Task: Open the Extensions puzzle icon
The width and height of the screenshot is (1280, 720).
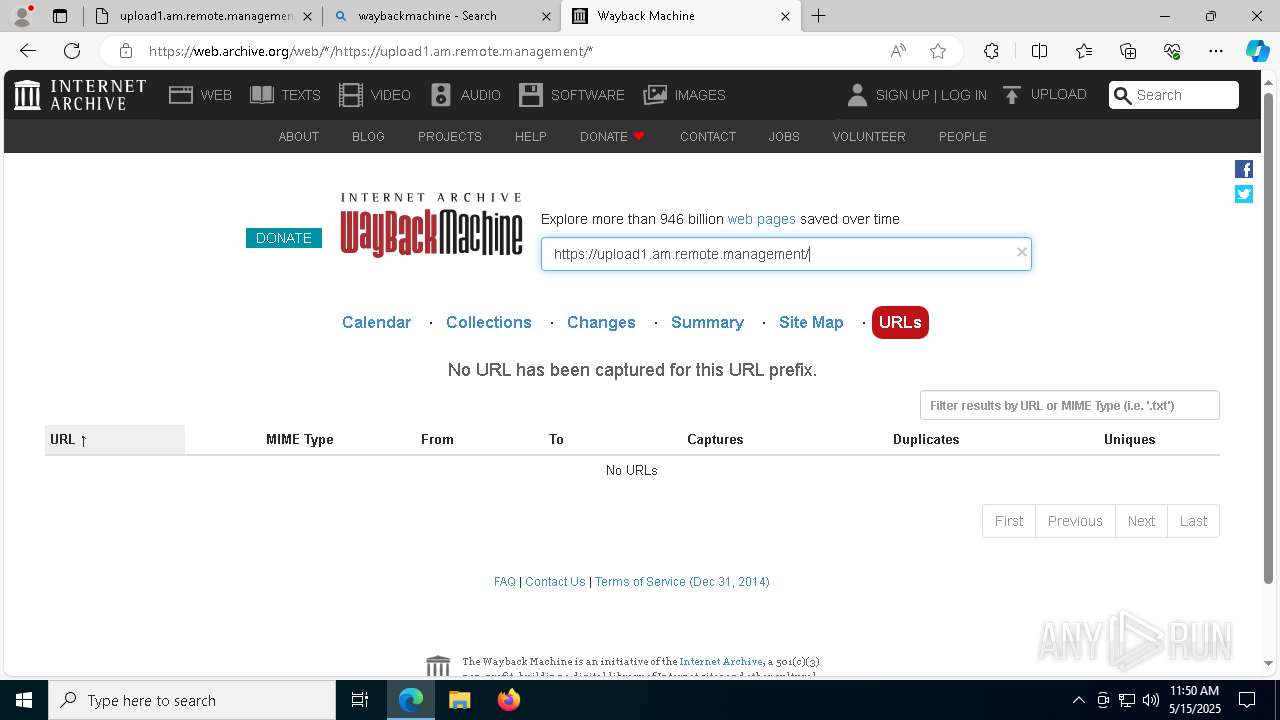Action: tap(991, 51)
